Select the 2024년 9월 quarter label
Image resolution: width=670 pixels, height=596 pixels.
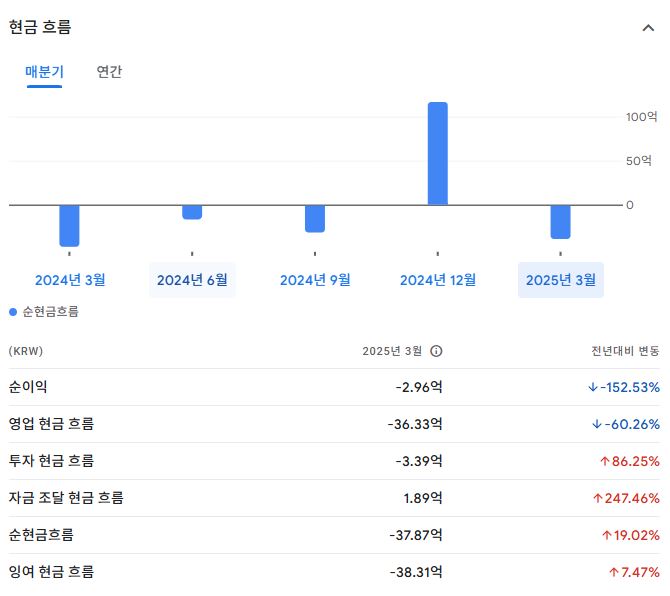315,280
